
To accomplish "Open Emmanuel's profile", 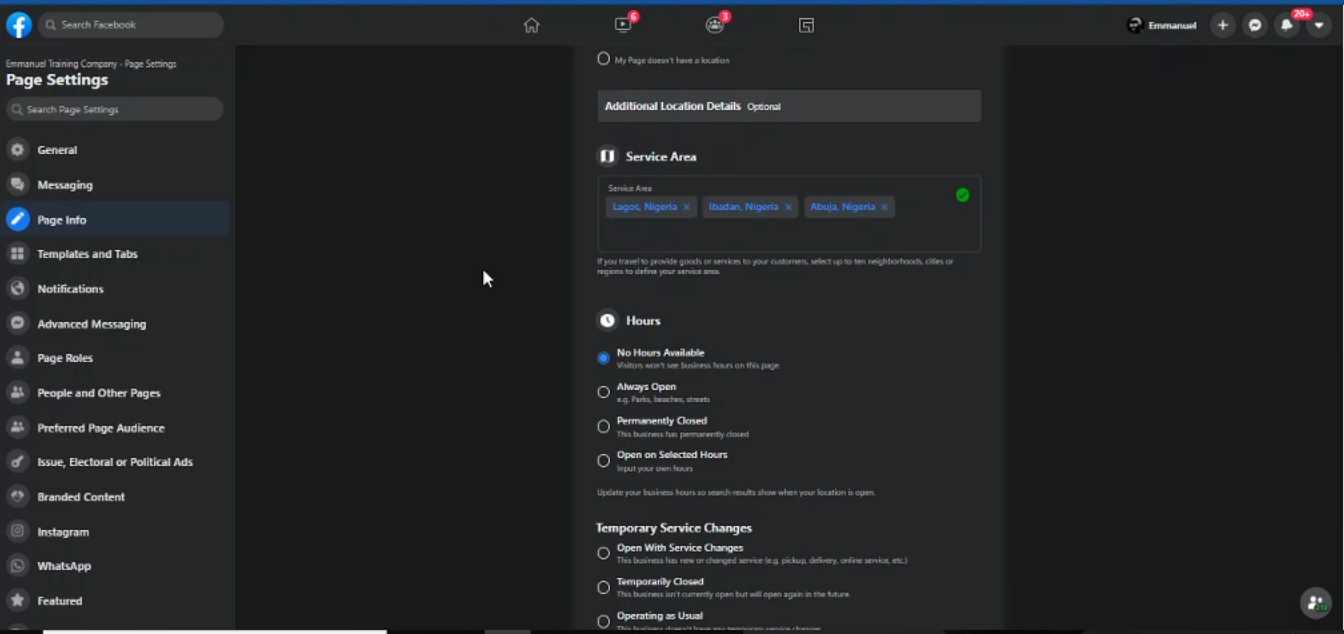I will [x=1162, y=25].
